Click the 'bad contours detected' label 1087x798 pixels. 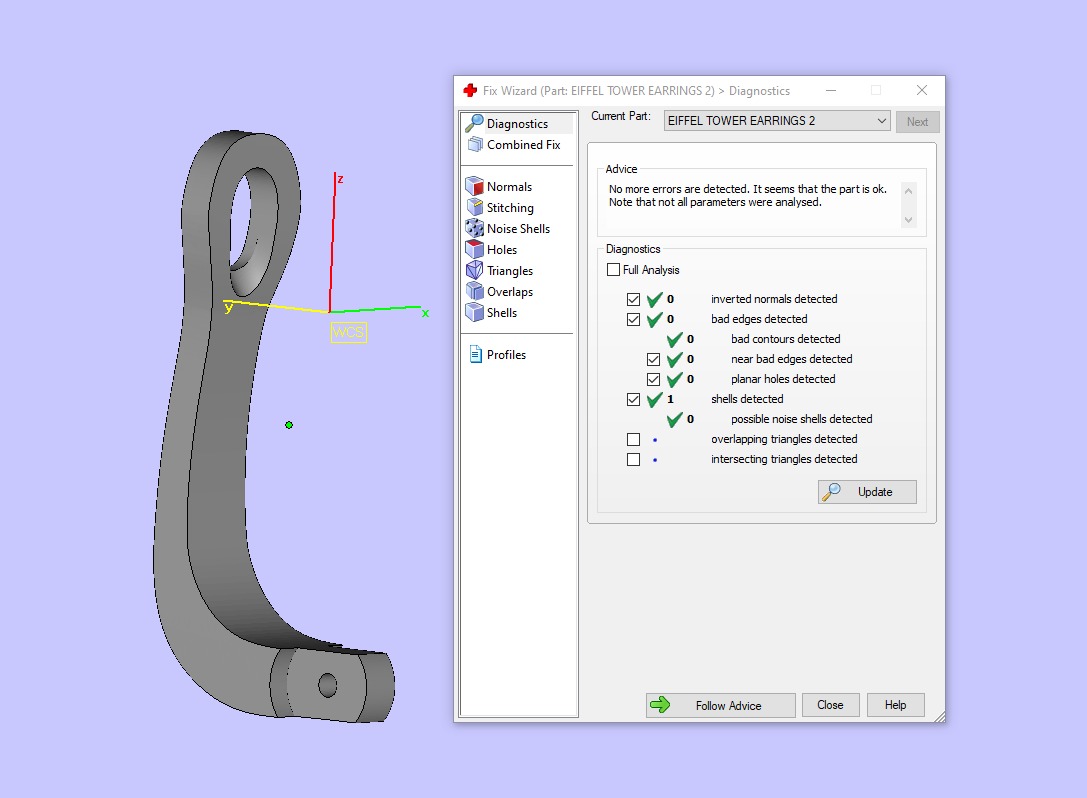coord(785,339)
